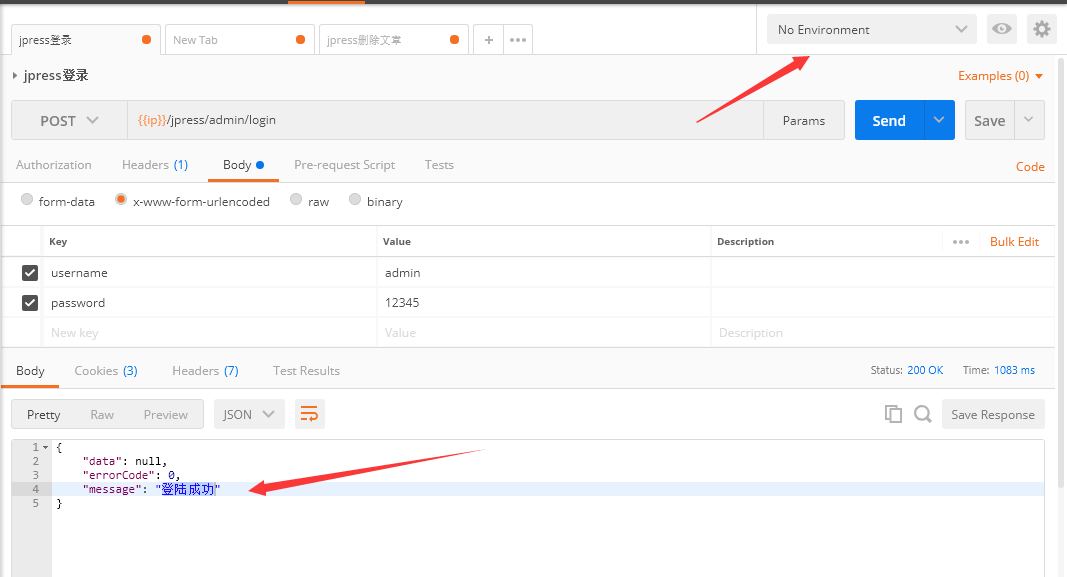
Task: Open Pre-request Script tab
Action: point(344,165)
